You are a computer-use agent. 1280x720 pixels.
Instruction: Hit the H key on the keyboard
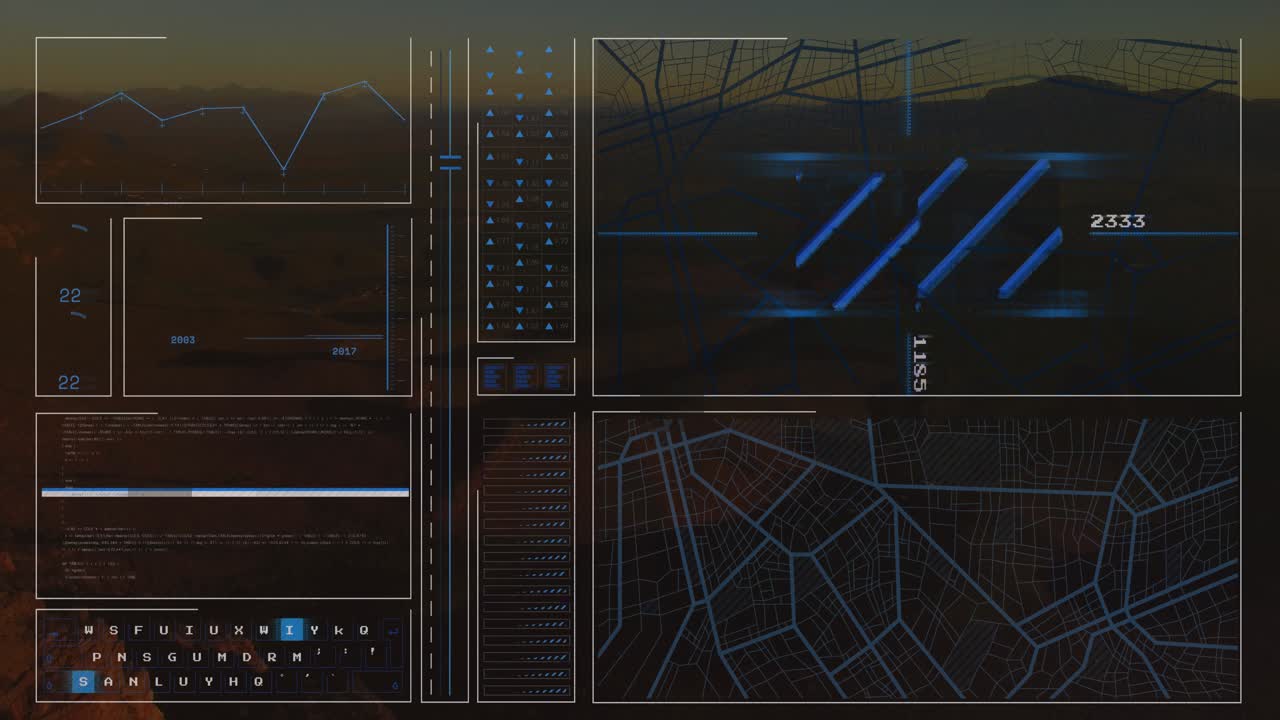[234, 682]
